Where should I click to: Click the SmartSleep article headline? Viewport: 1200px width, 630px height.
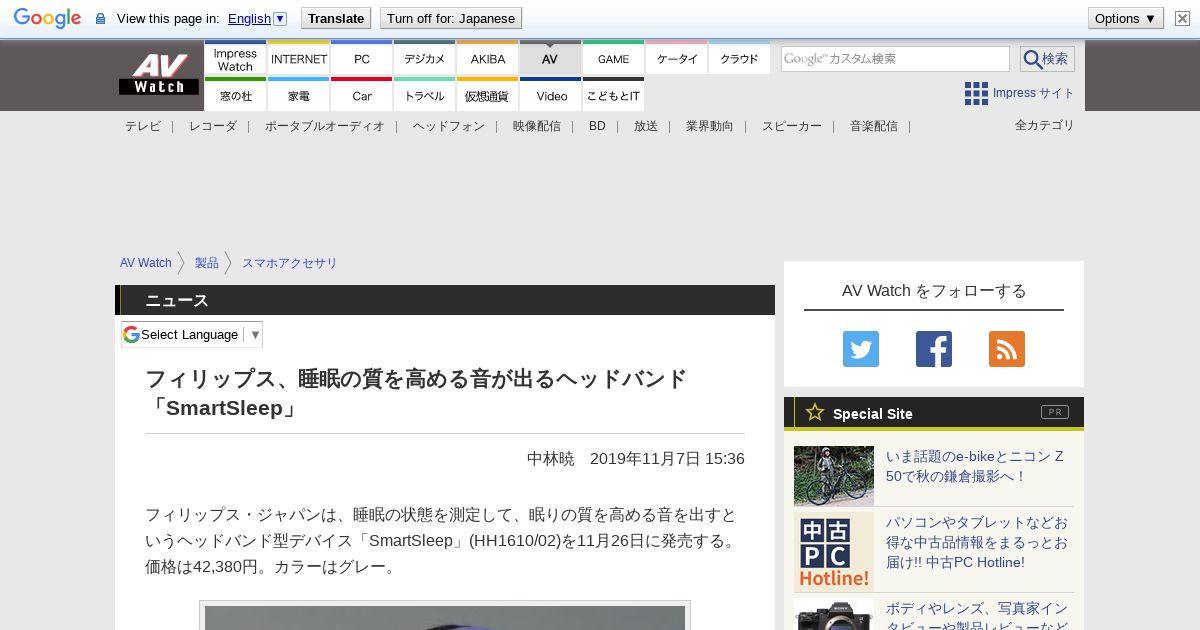pyautogui.click(x=417, y=393)
